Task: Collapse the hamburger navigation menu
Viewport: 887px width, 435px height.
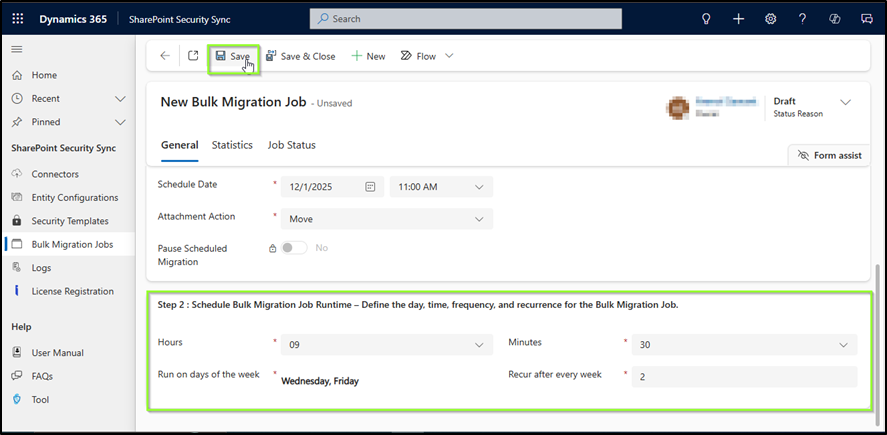Action: click(x=17, y=49)
